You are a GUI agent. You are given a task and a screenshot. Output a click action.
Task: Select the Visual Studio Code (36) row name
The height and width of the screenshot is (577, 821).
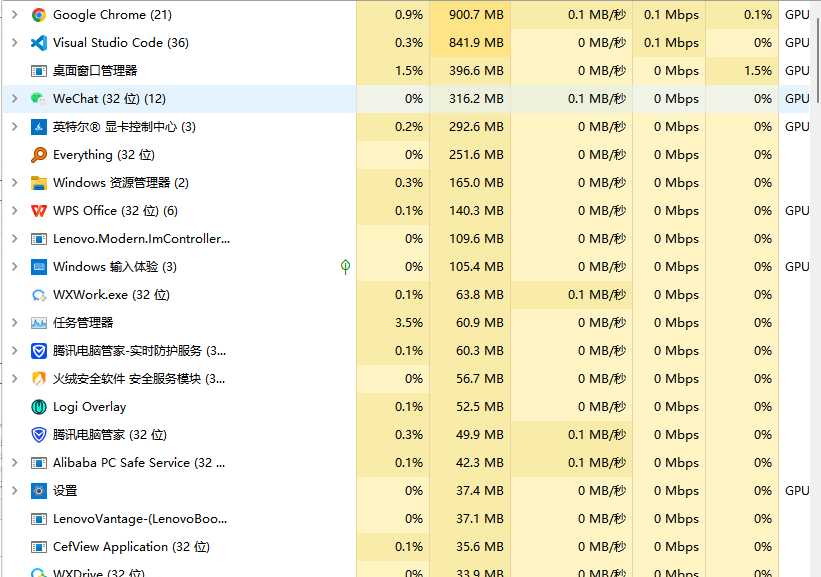[121, 43]
